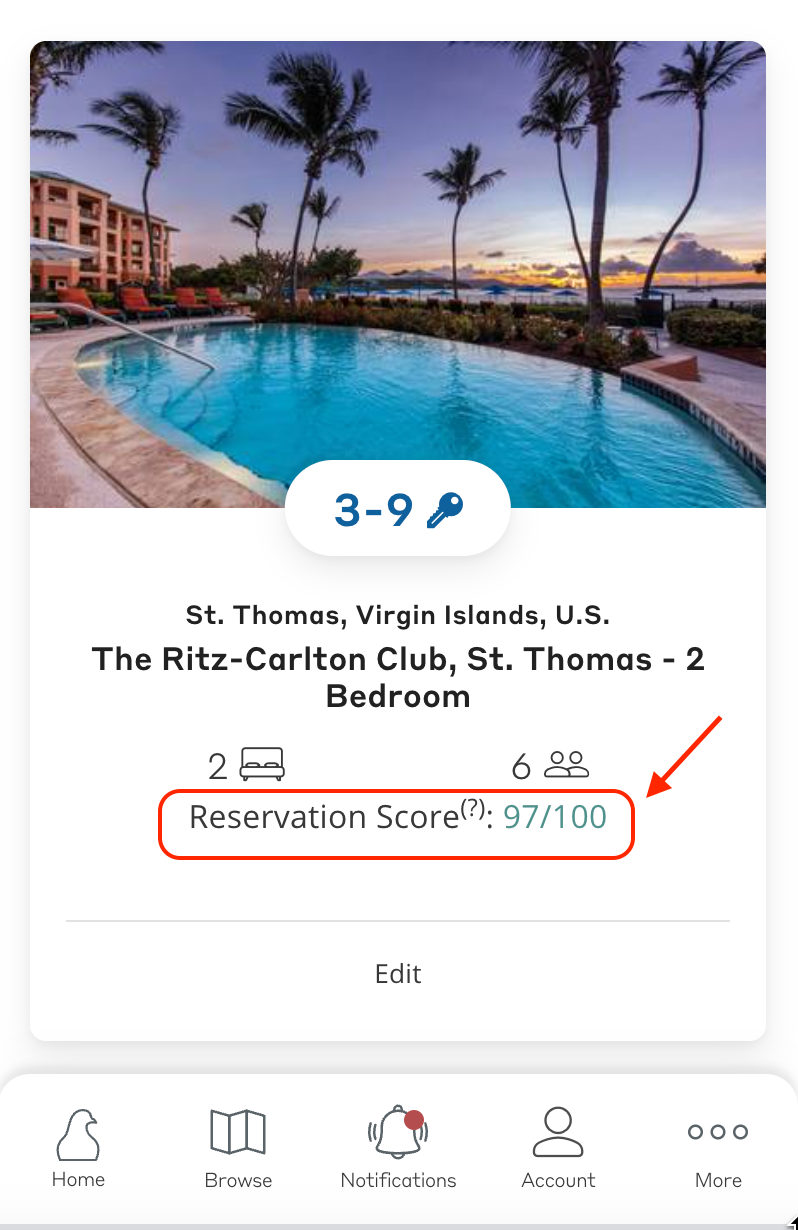Click the St. Thomas location label
798x1230 pixels.
click(398, 614)
